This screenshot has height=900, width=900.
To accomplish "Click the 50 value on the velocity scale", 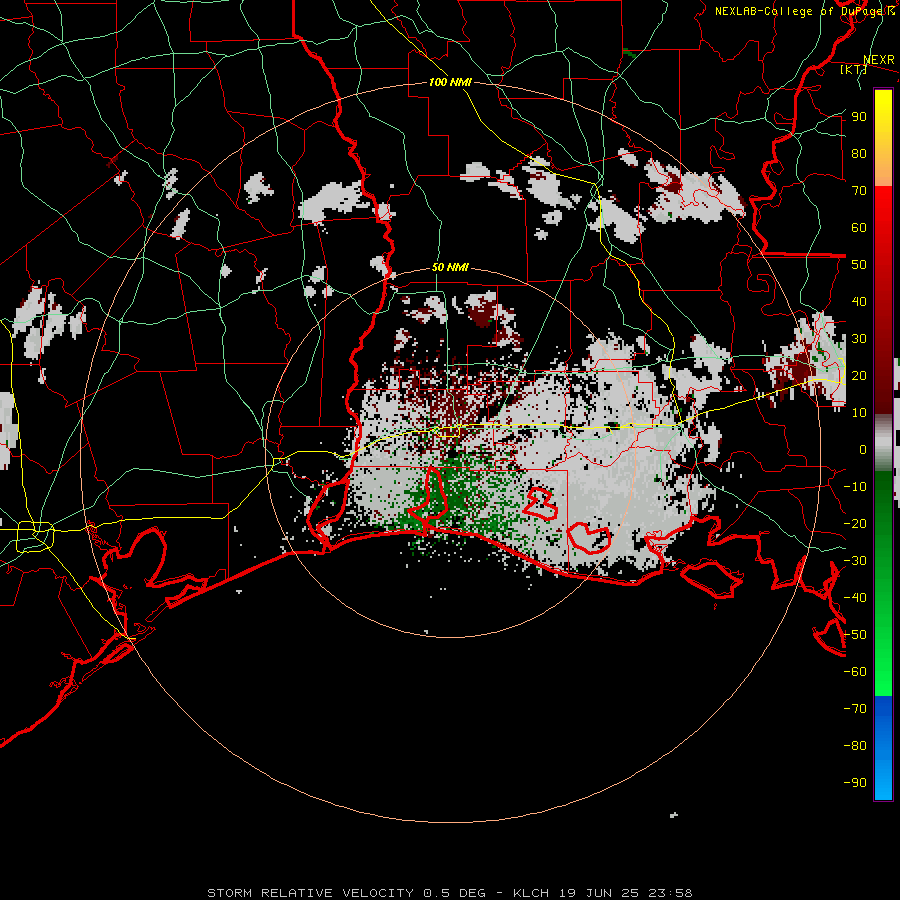I will tap(859, 265).
